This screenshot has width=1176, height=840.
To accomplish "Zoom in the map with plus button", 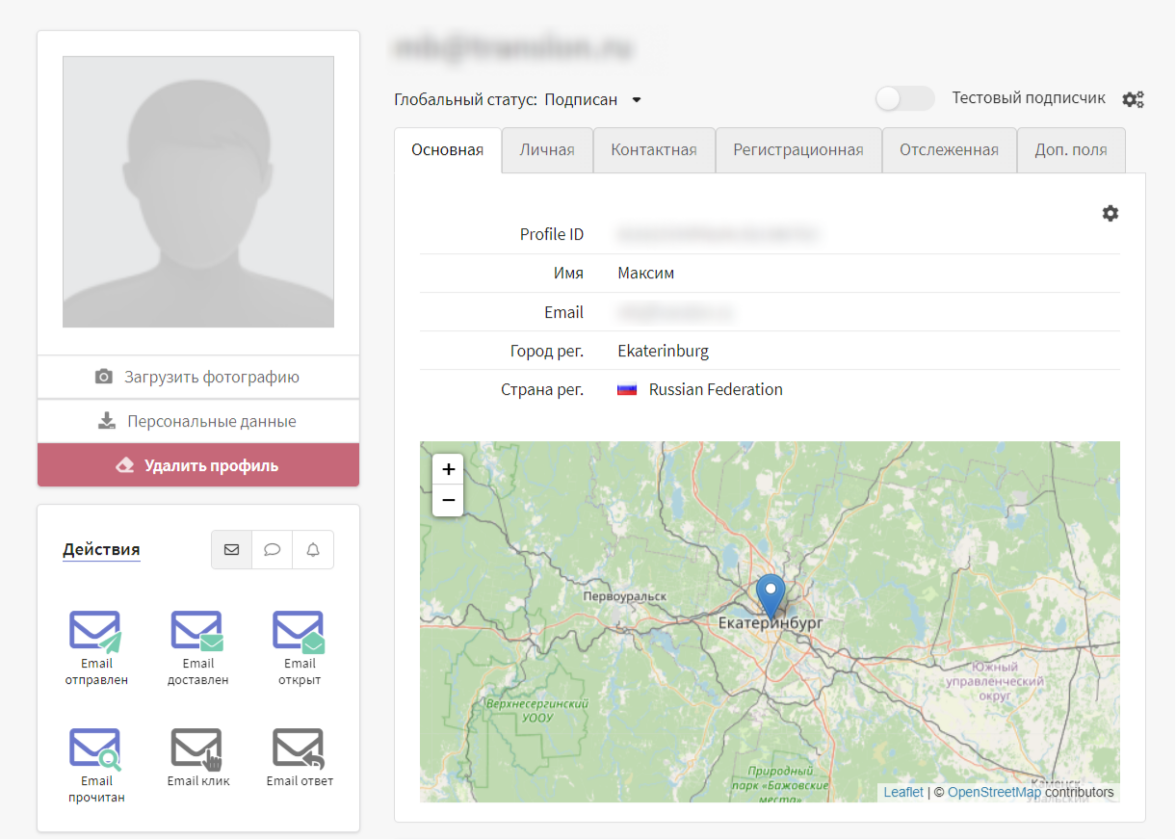I will click(x=448, y=469).
